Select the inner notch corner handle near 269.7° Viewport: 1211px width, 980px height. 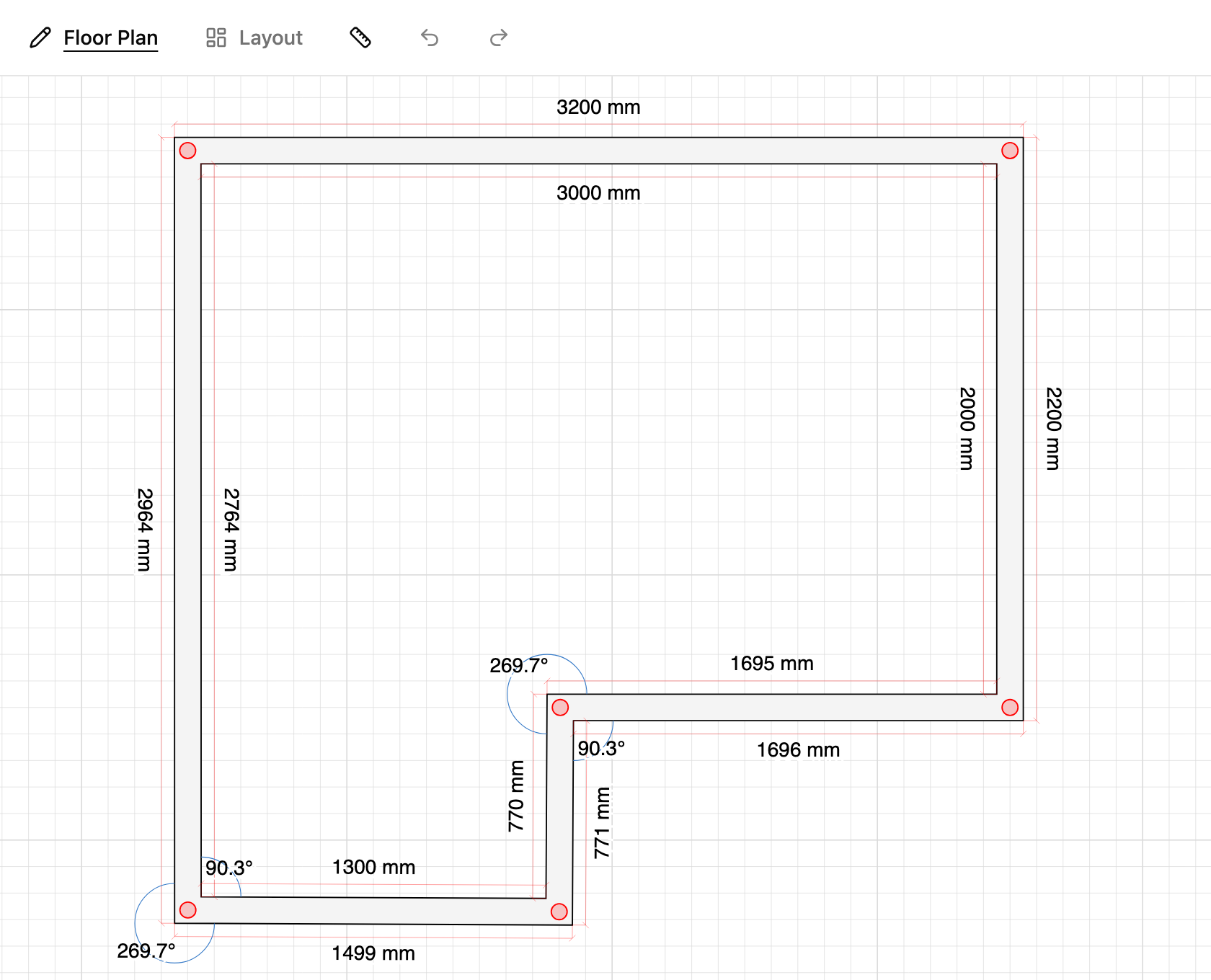coord(560,708)
